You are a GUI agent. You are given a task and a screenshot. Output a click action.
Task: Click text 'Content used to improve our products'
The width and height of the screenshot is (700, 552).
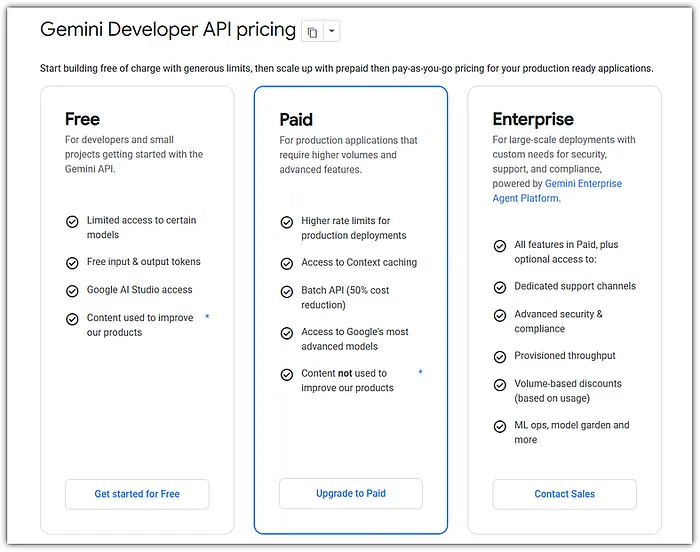click(x=140, y=325)
